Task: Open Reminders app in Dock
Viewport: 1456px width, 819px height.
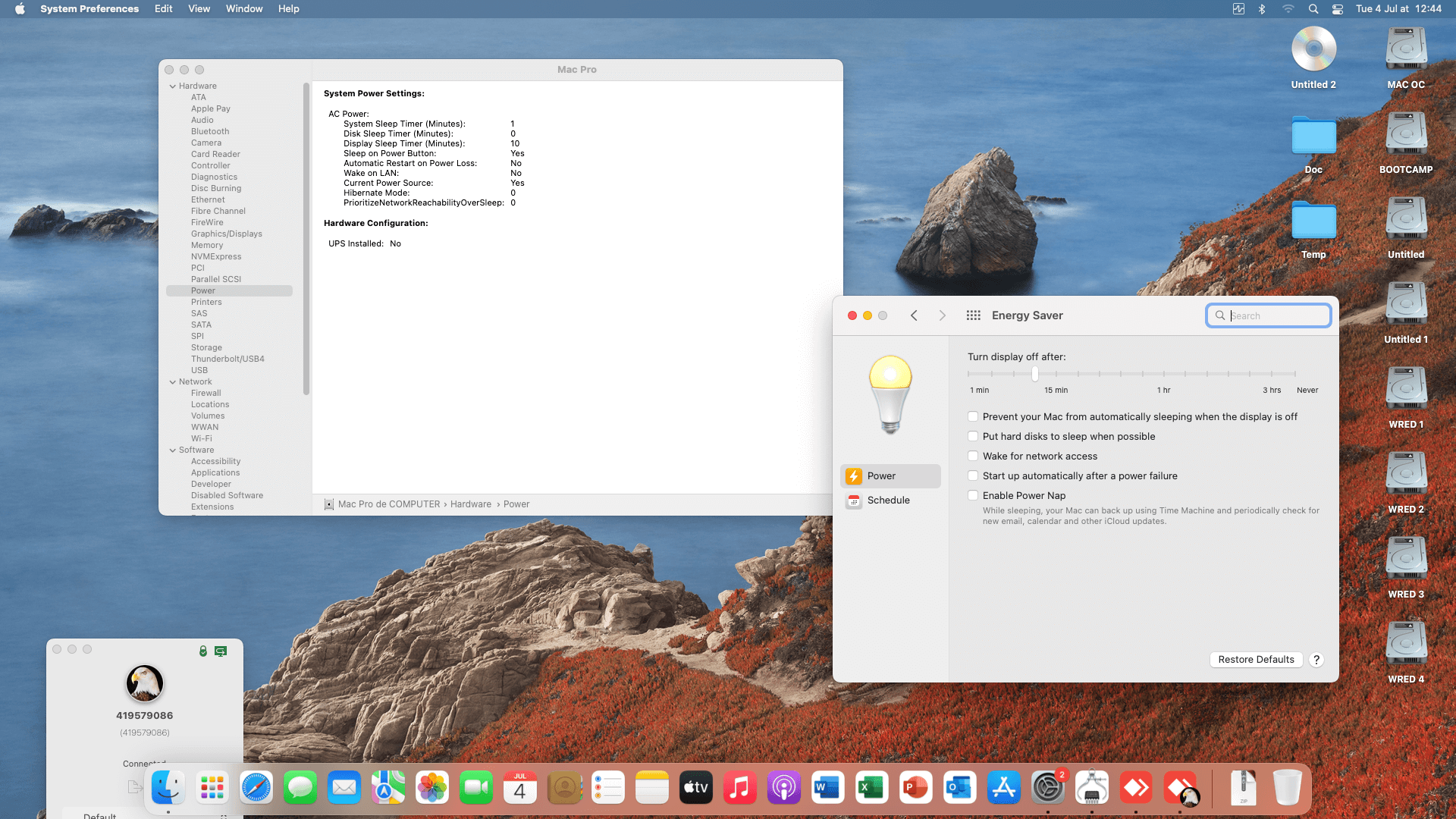Action: (x=608, y=788)
